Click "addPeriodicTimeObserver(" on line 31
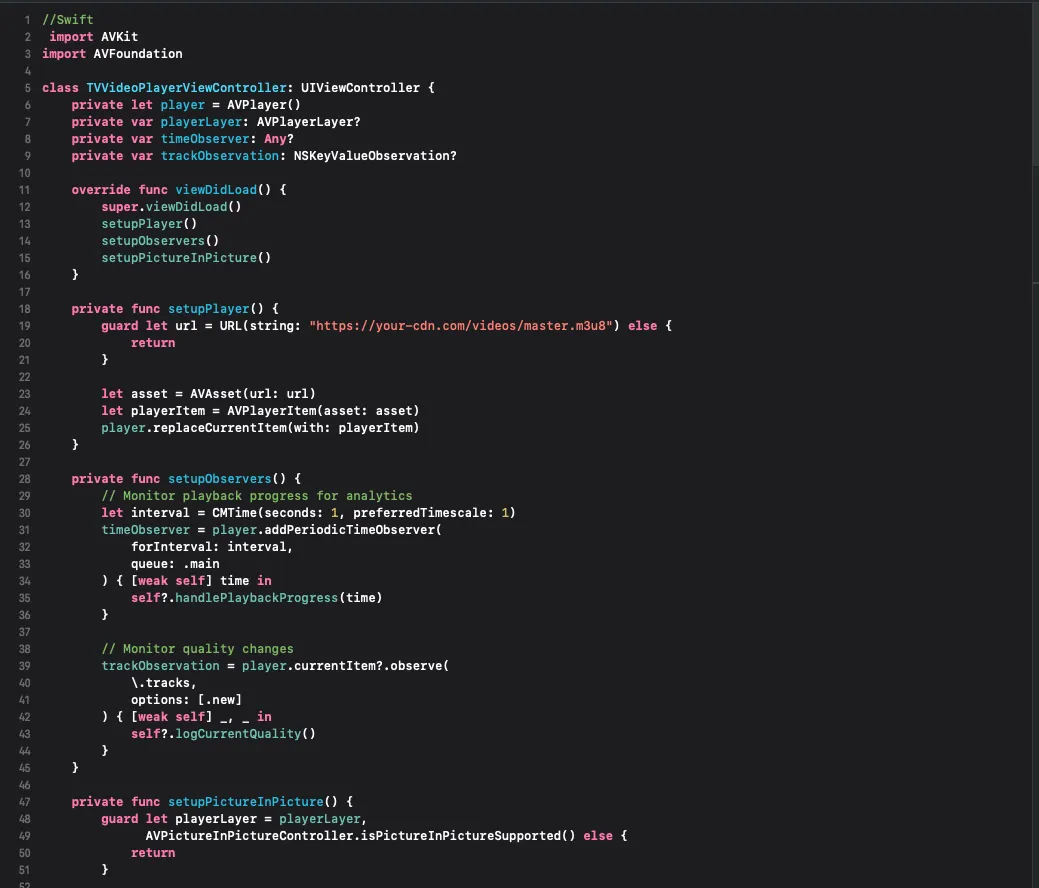 (x=353, y=530)
